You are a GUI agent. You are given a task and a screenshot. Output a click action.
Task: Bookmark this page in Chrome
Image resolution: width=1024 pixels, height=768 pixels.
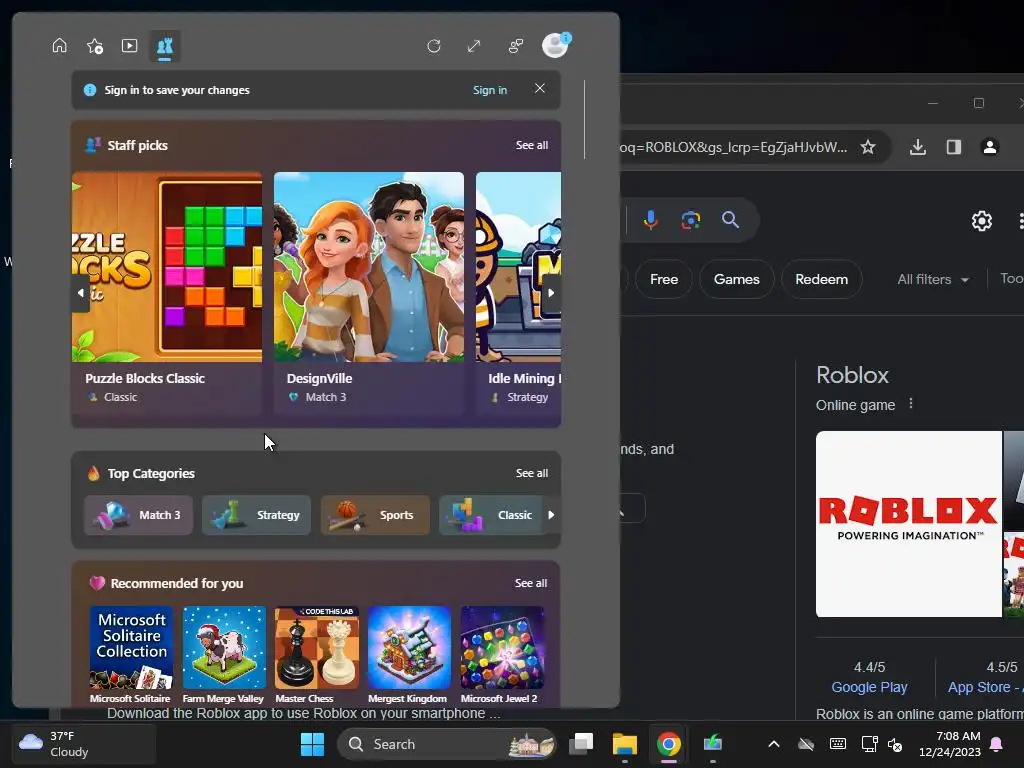click(867, 147)
